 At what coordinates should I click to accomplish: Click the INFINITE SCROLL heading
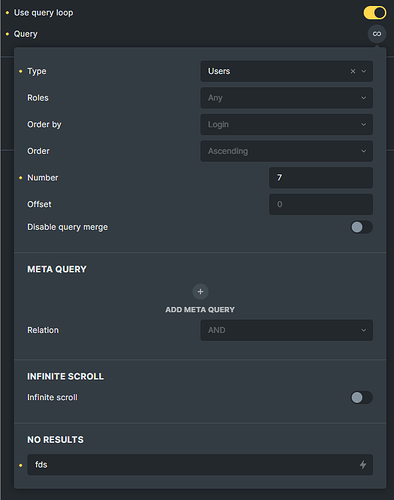pos(65,377)
